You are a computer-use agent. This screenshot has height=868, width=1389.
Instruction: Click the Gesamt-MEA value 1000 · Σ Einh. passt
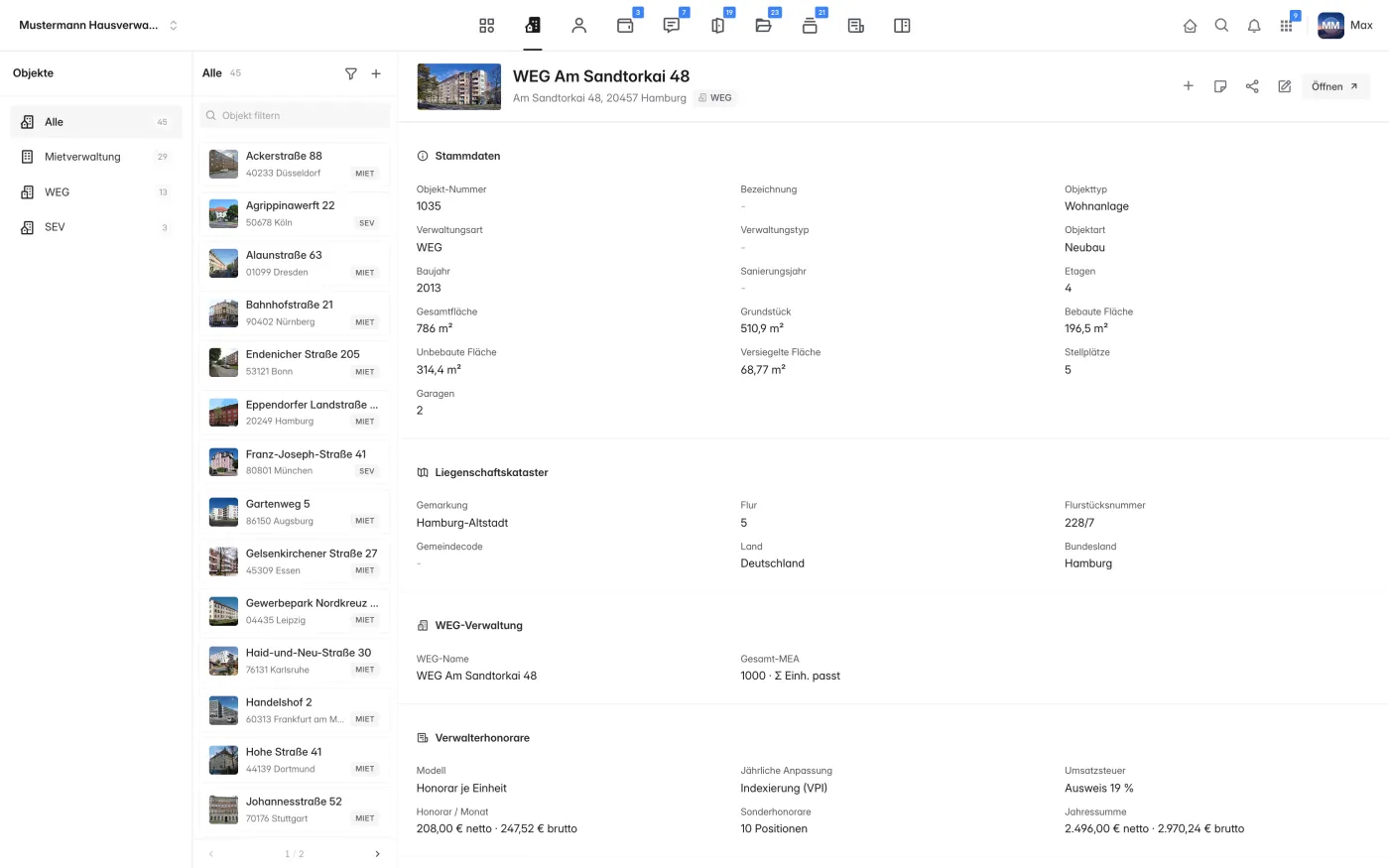790,676
